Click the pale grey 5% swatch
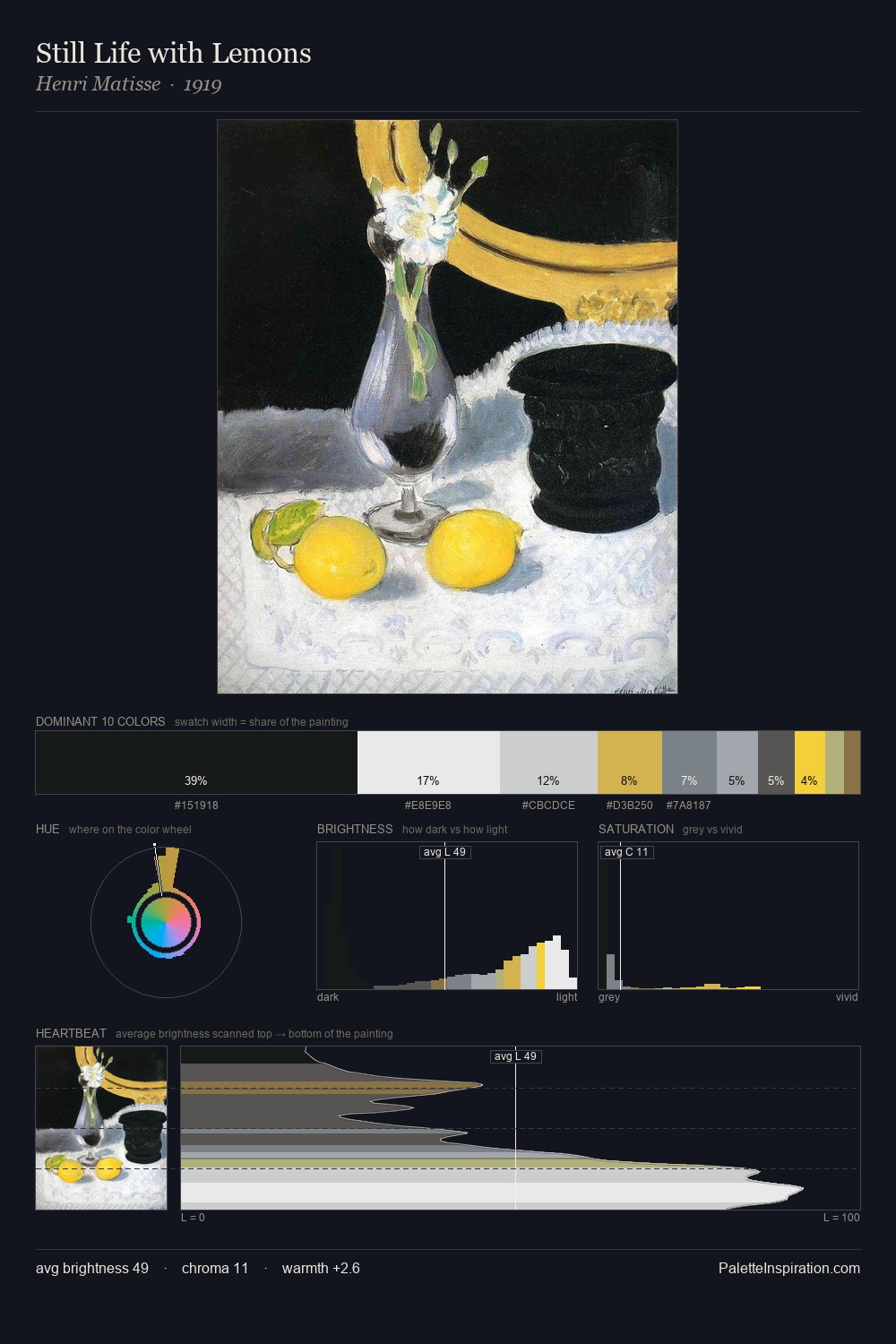This screenshot has height=1344, width=896. point(737,762)
